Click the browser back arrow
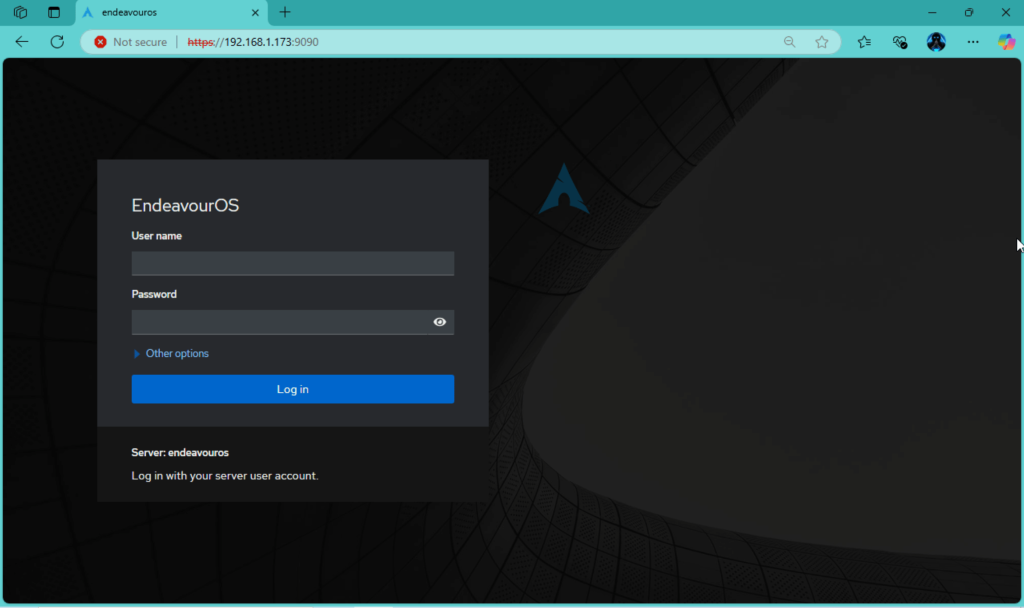The height and width of the screenshot is (608, 1024). point(22,42)
